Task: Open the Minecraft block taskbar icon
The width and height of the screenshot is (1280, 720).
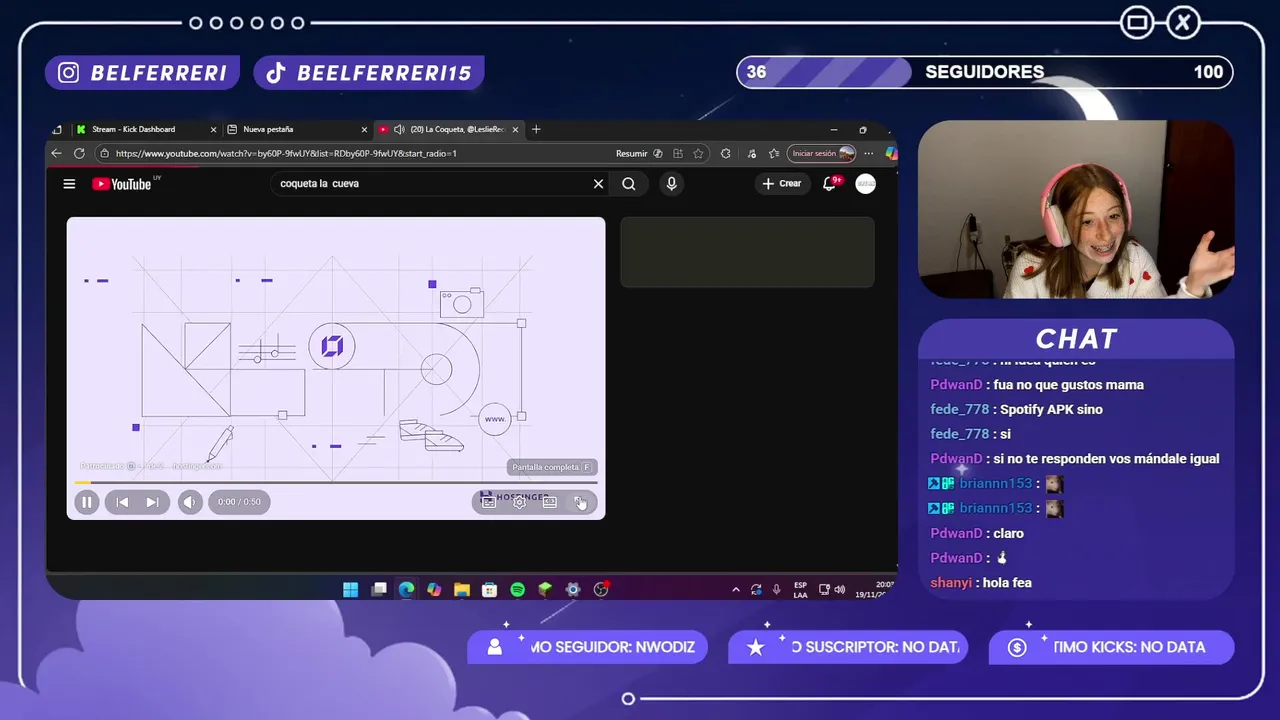Action: tap(545, 590)
